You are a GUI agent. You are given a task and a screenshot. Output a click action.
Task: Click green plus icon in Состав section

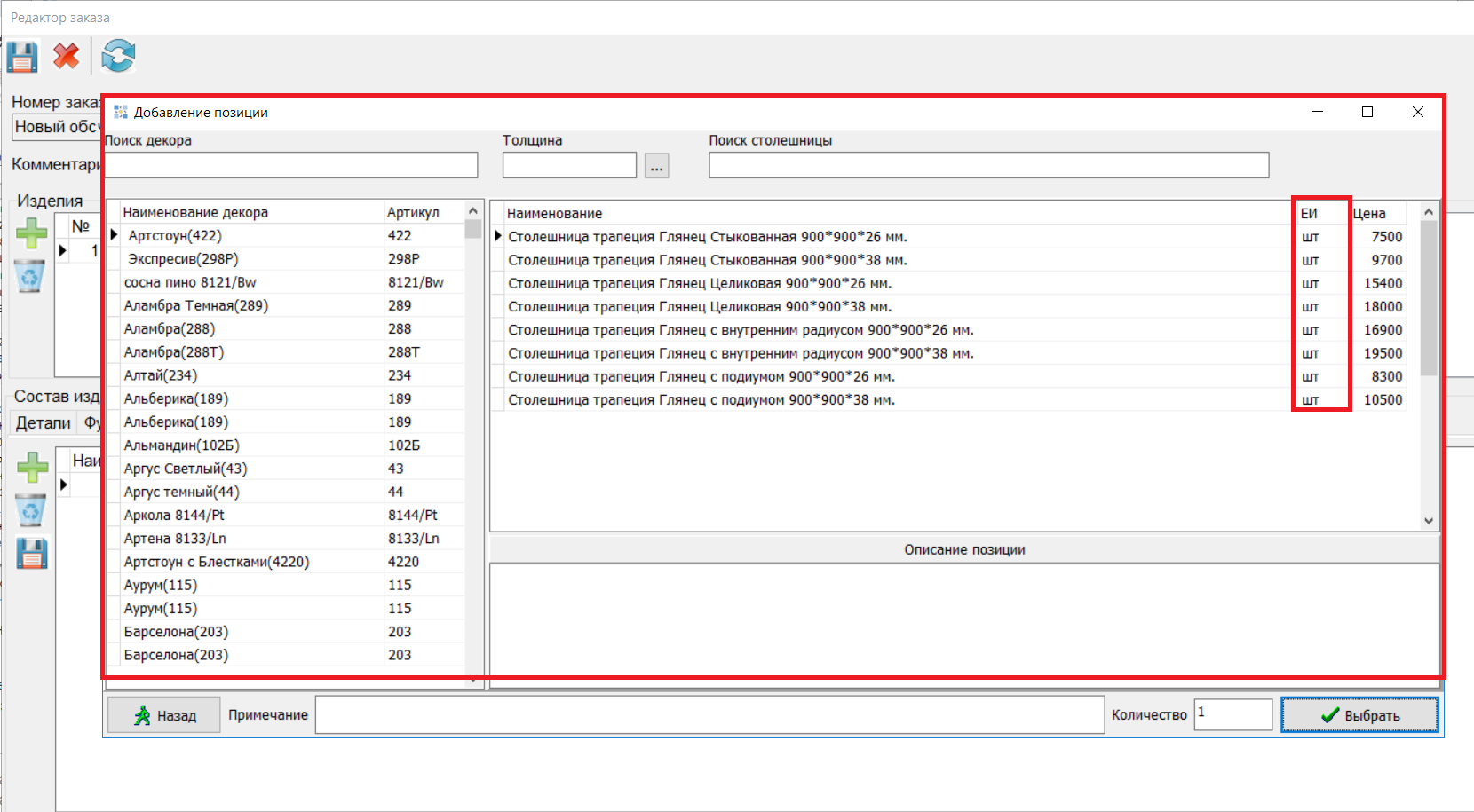(x=32, y=468)
